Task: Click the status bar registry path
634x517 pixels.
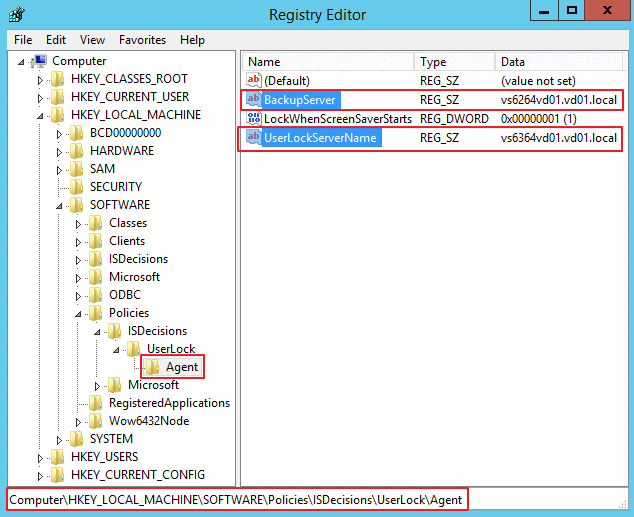Action: (236, 500)
